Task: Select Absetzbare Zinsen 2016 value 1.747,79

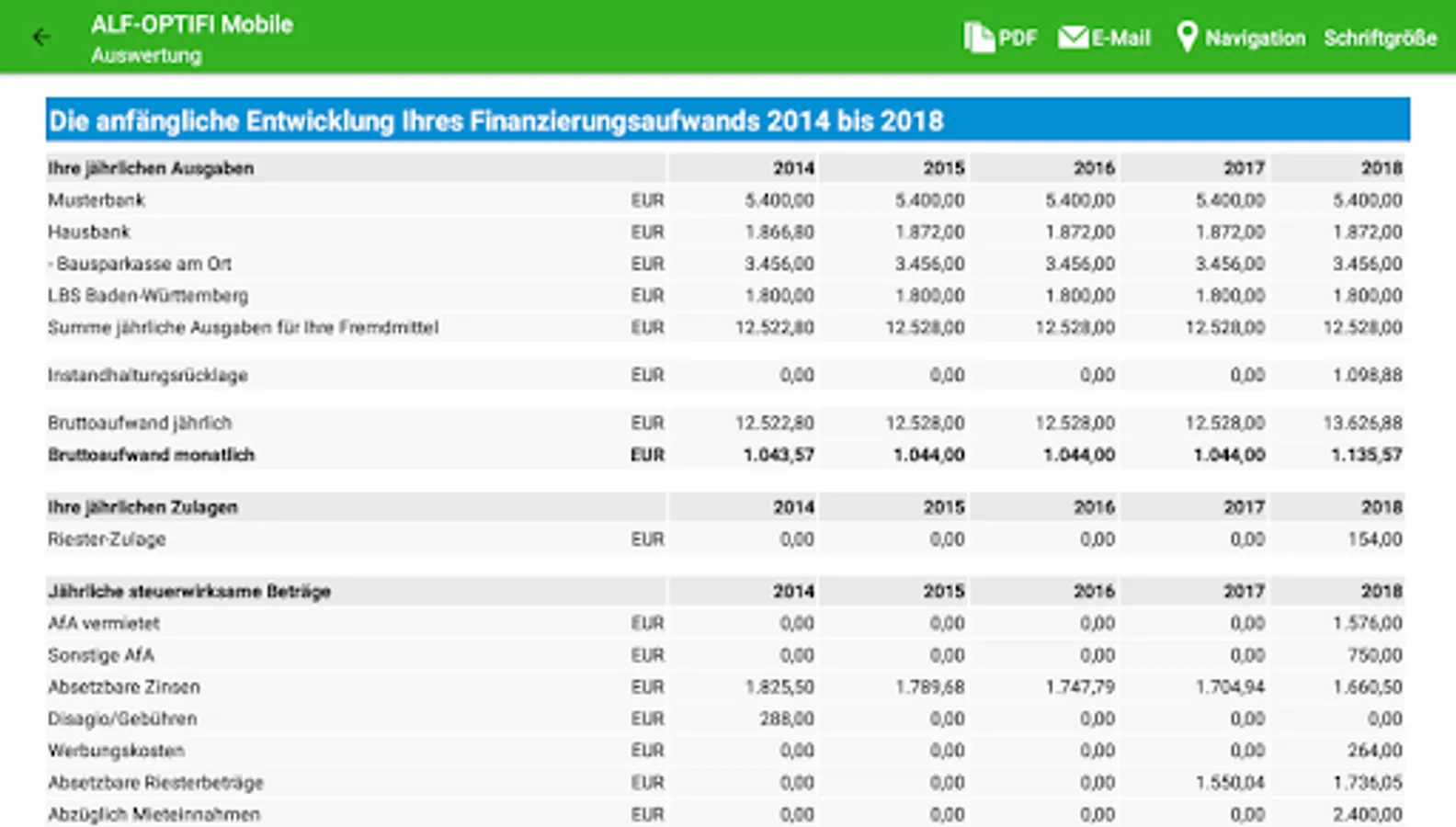Action: (1080, 687)
